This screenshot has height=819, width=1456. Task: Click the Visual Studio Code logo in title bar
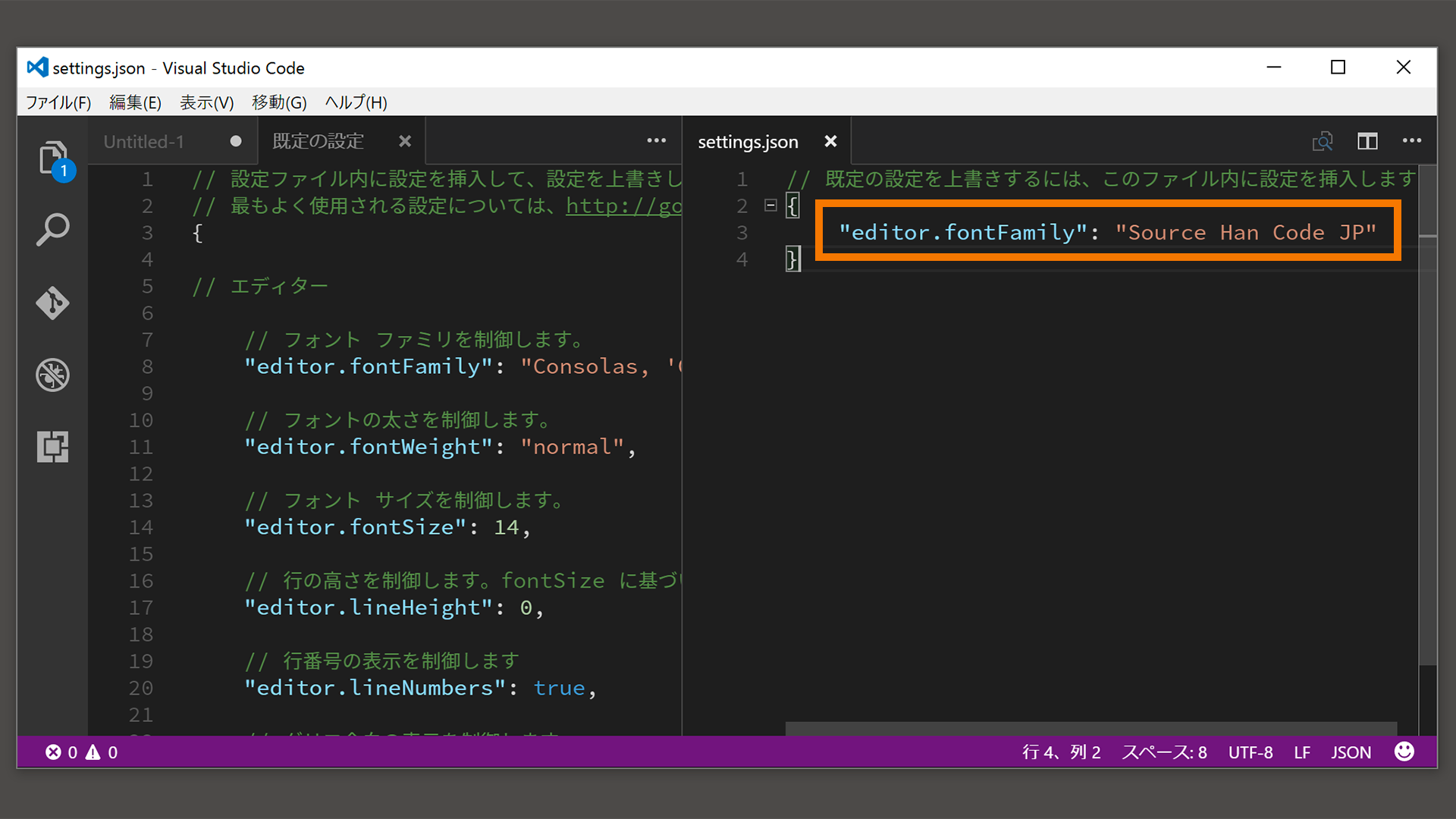coord(37,67)
